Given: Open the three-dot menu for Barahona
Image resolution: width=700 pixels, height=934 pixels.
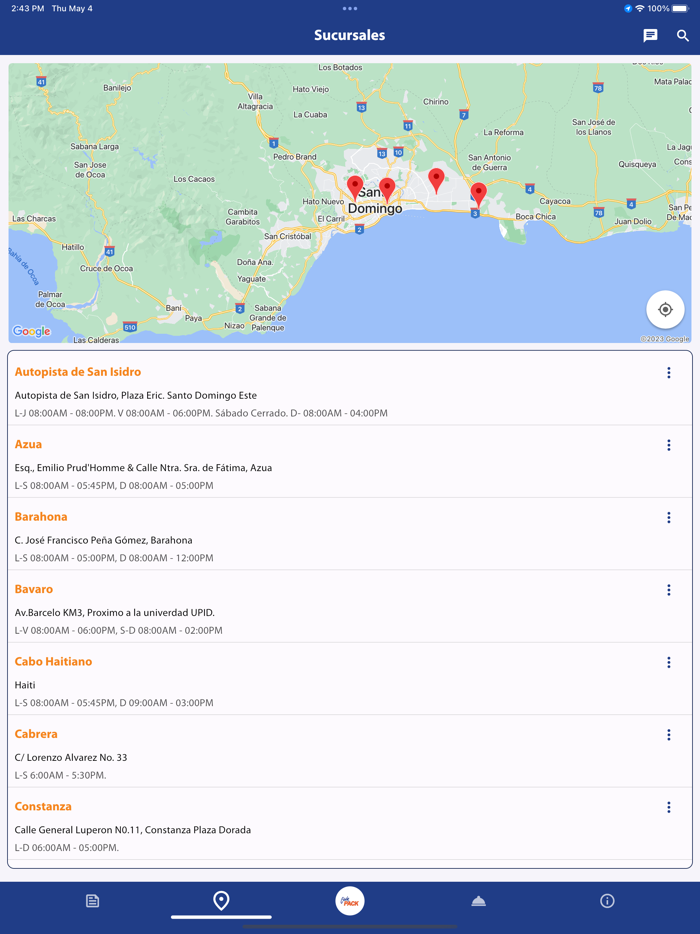Looking at the screenshot, I should coord(668,518).
